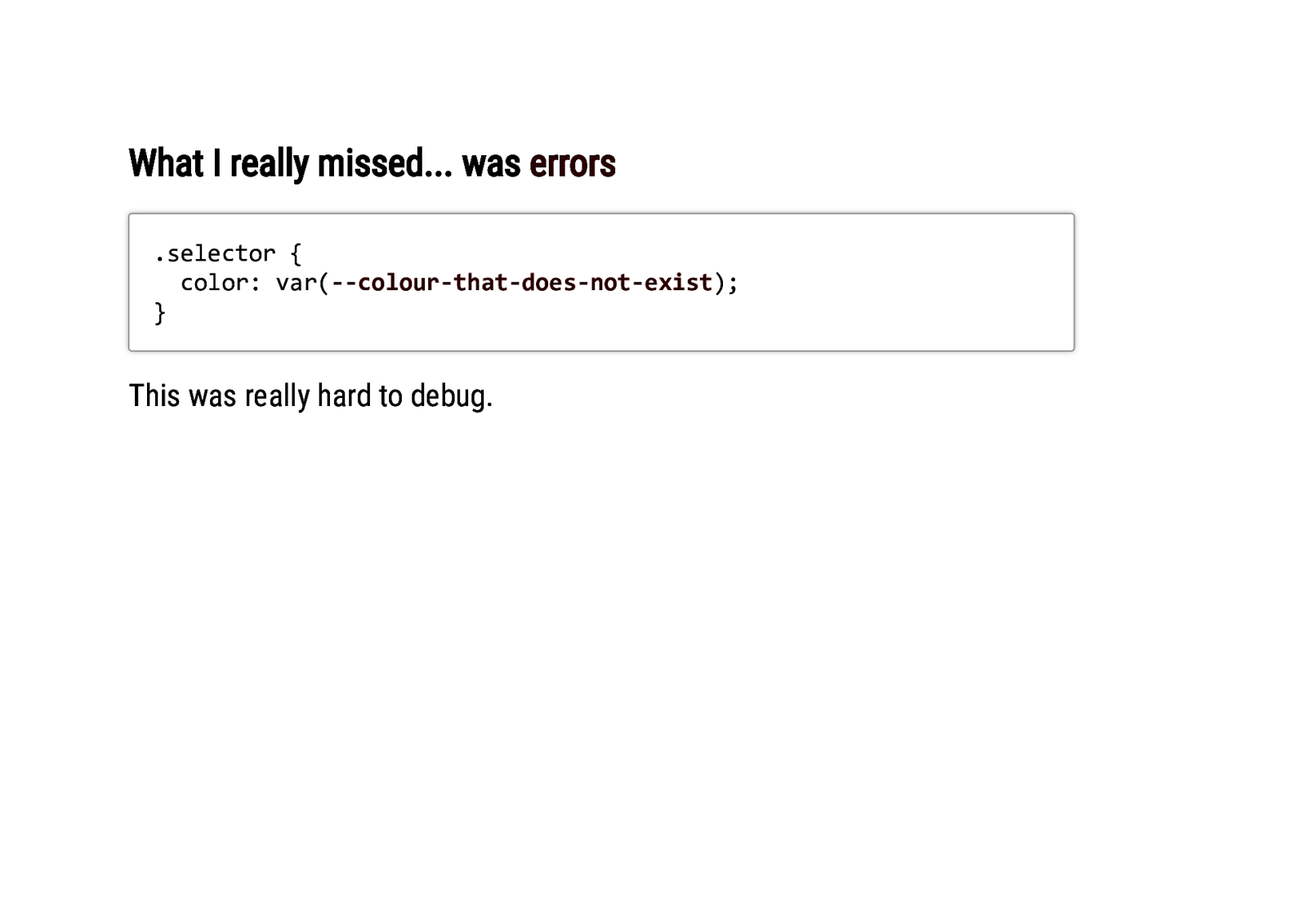
Task: Click the word "missed..." in the heading
Action: (384, 163)
